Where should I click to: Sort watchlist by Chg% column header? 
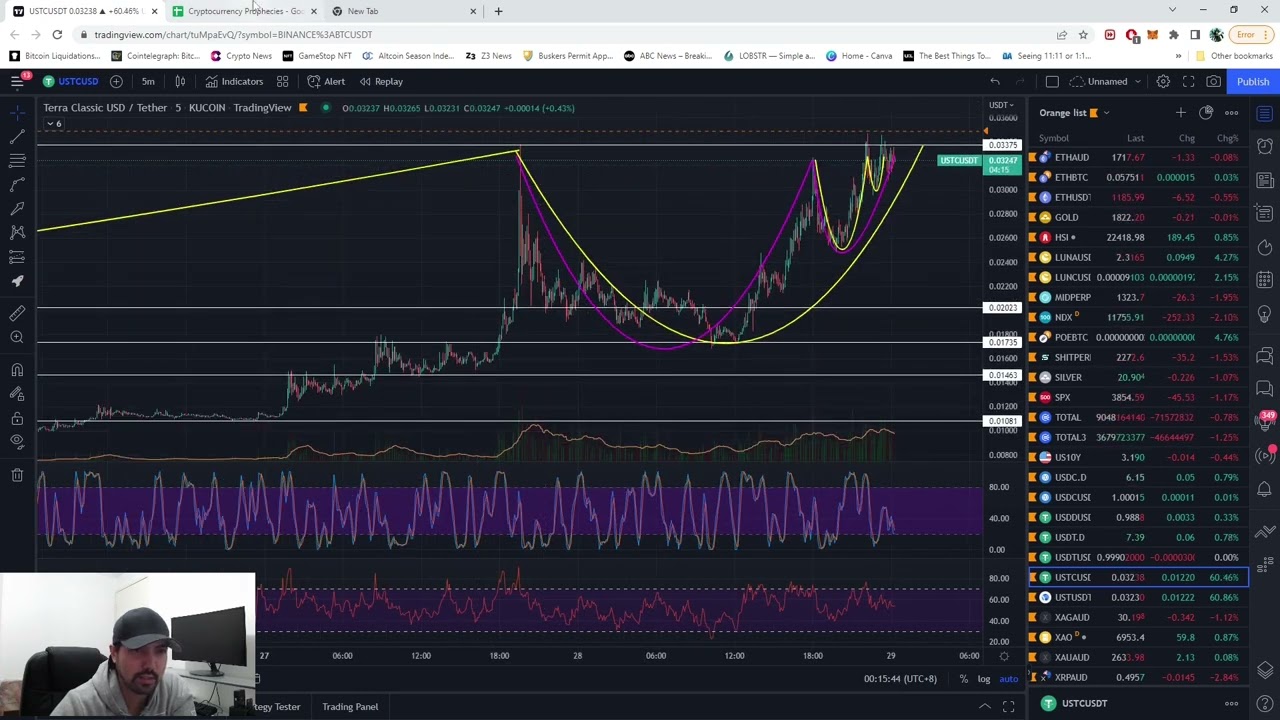pos(1227,138)
